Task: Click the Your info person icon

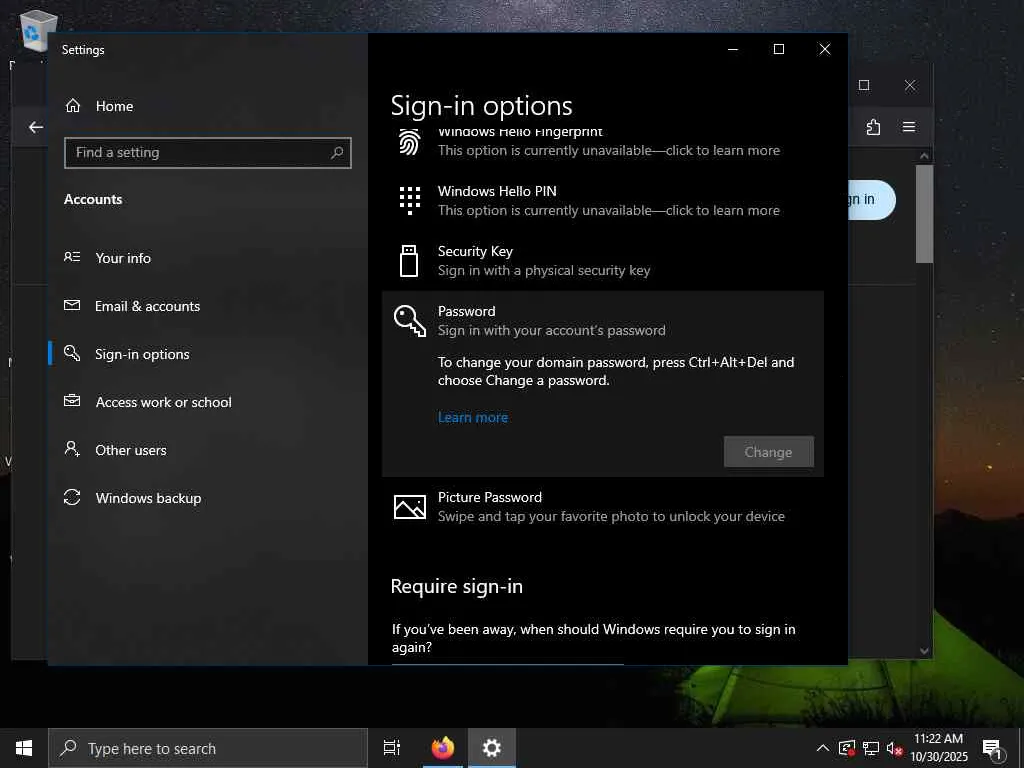Action: click(72, 257)
